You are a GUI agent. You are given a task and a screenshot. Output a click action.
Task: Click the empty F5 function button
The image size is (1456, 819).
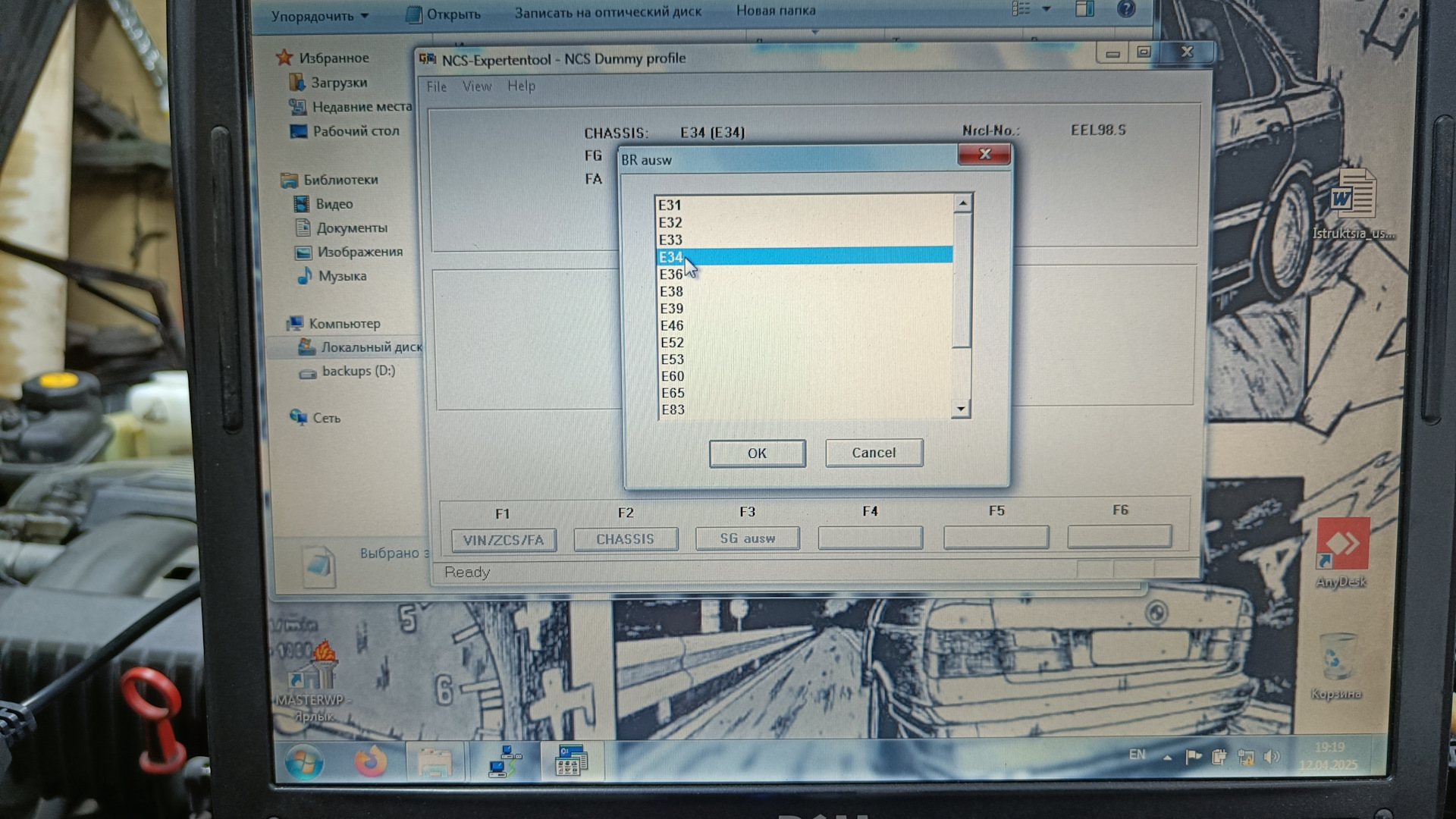pos(996,537)
